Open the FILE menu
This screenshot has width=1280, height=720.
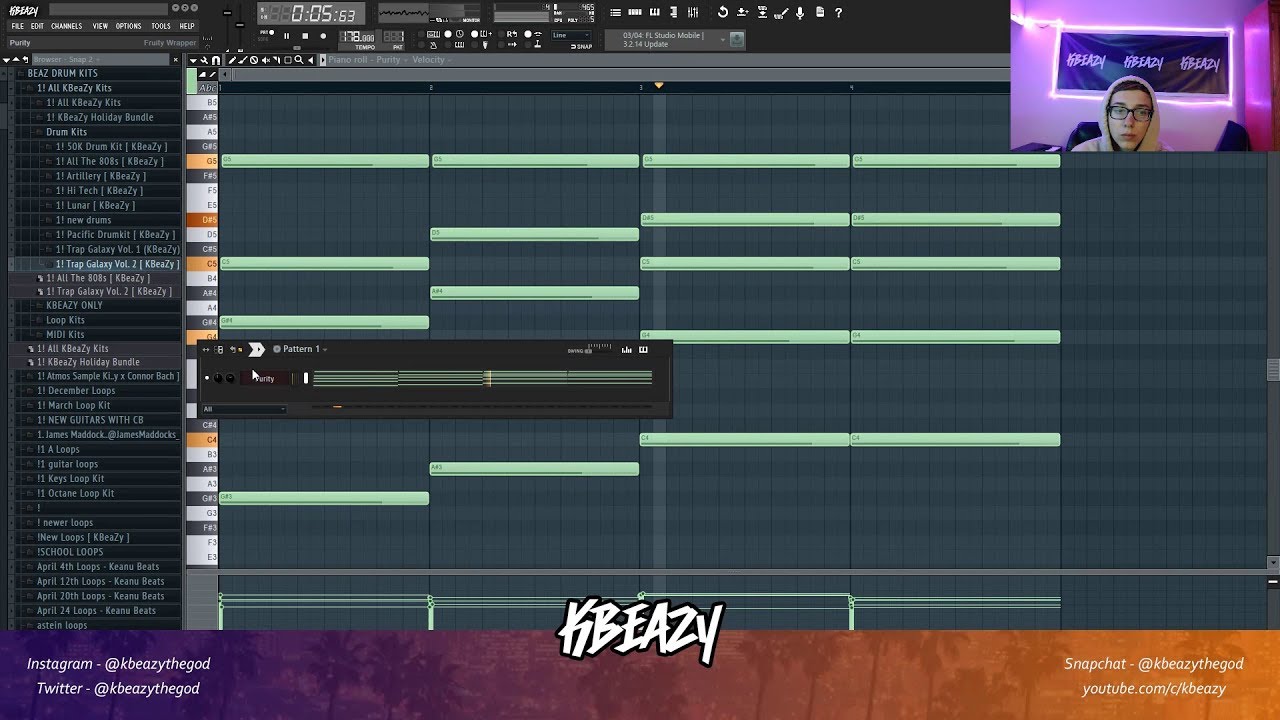click(17, 26)
